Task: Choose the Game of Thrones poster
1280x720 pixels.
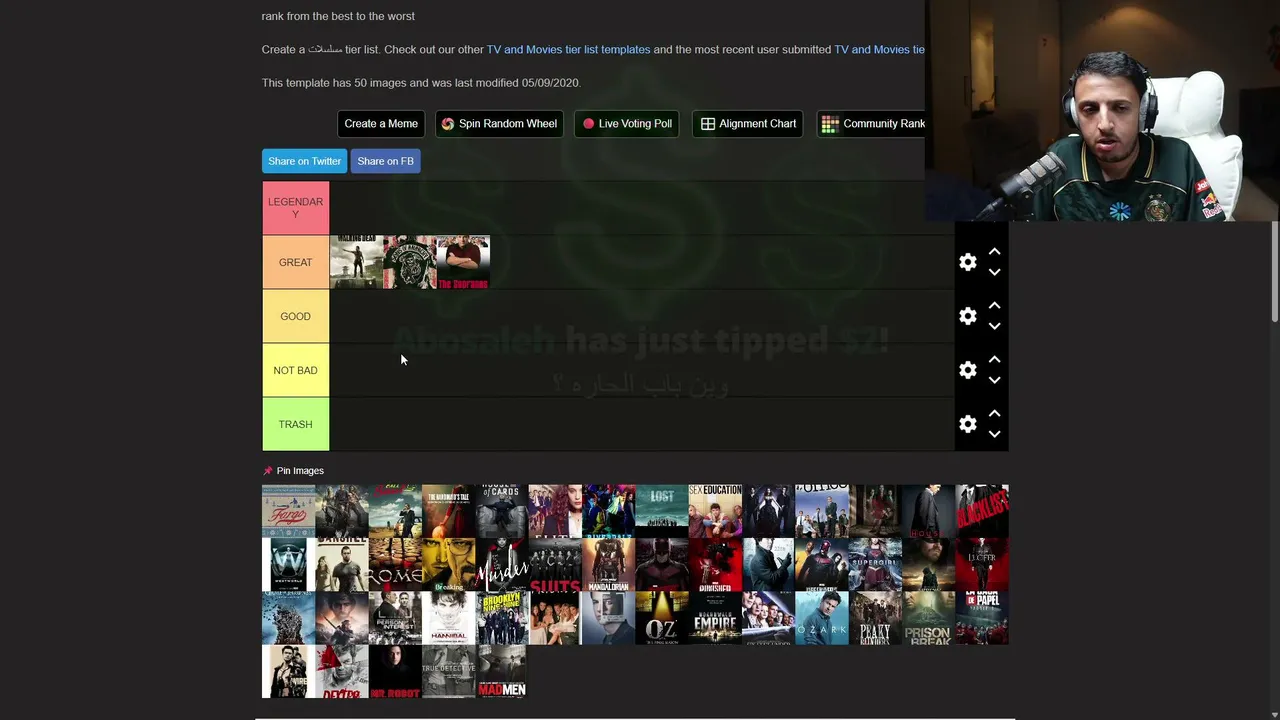Action: click(288, 618)
